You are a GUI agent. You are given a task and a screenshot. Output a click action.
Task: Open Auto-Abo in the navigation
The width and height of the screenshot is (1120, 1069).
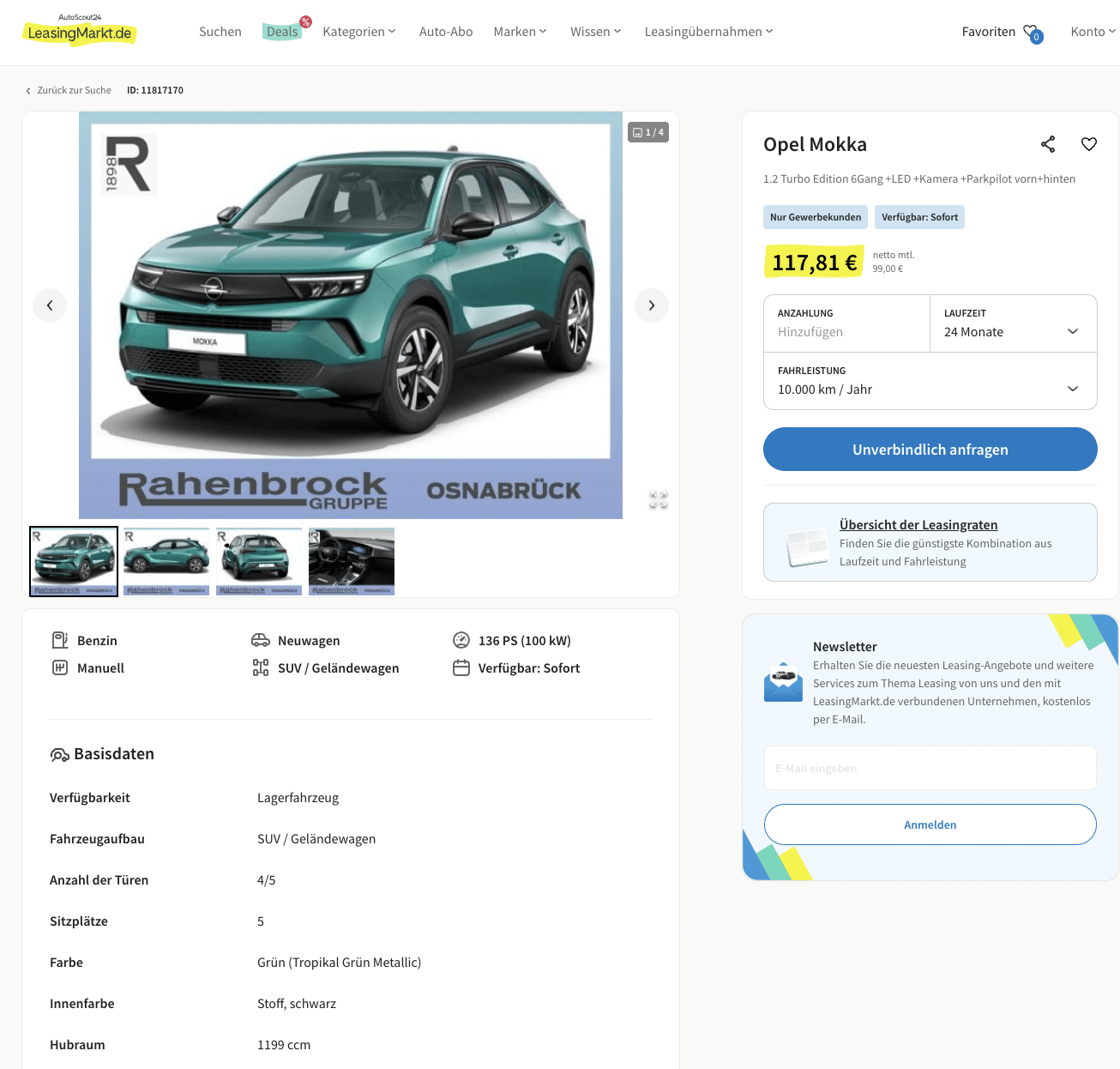pos(446,32)
